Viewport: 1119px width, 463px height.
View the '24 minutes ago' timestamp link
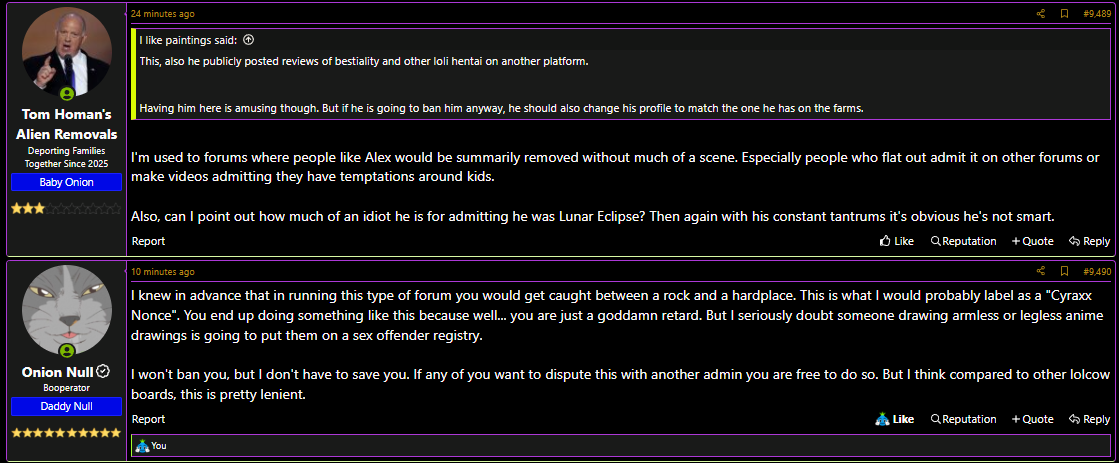point(162,14)
